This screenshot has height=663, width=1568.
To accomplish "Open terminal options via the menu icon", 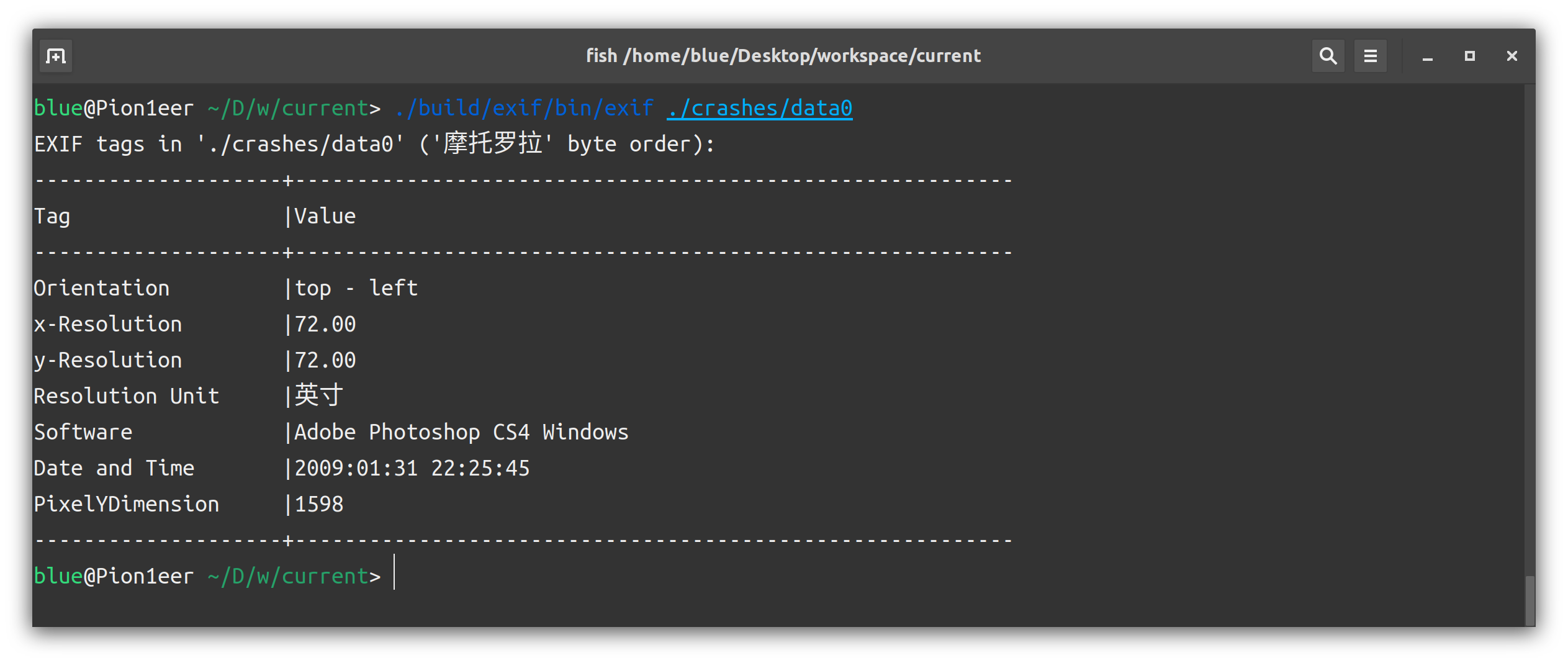I will pyautogui.click(x=1370, y=55).
